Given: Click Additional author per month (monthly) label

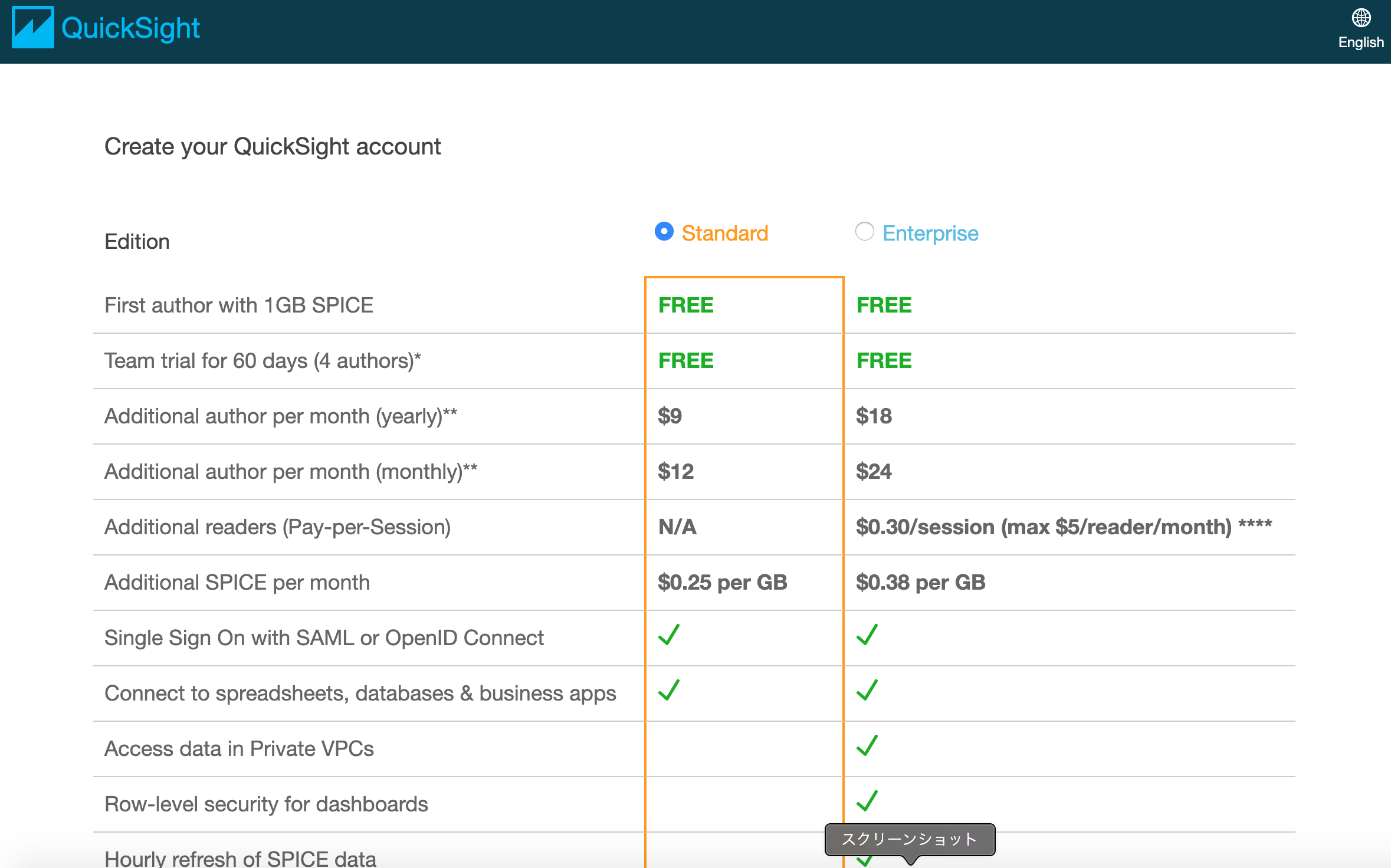Looking at the screenshot, I should tap(291, 472).
